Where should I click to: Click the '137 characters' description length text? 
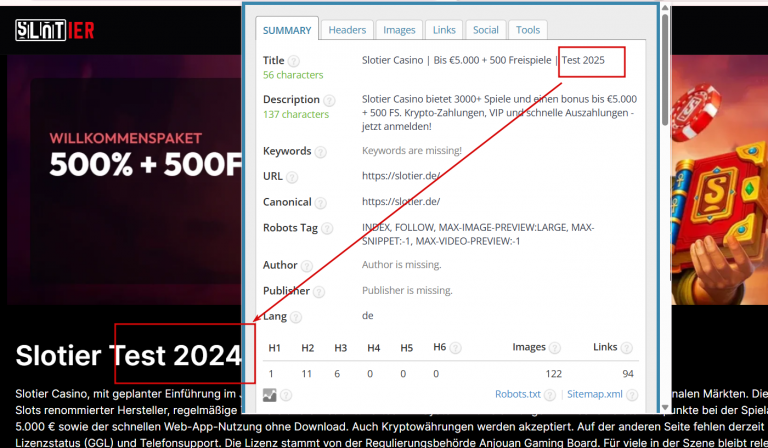(x=296, y=114)
